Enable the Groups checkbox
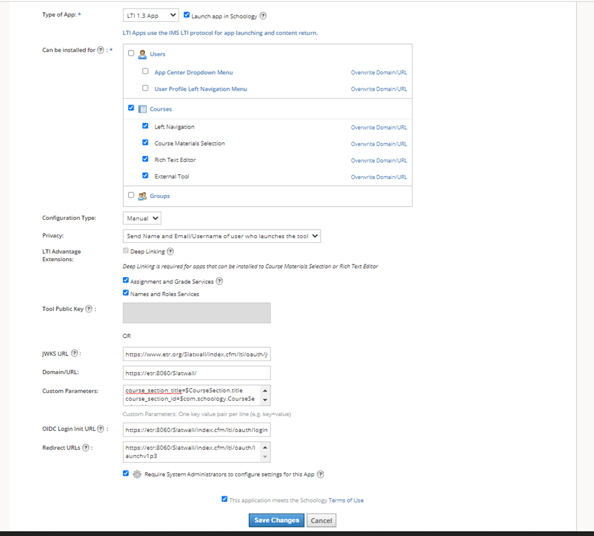Image resolution: width=594 pixels, height=536 pixels. tap(131, 195)
